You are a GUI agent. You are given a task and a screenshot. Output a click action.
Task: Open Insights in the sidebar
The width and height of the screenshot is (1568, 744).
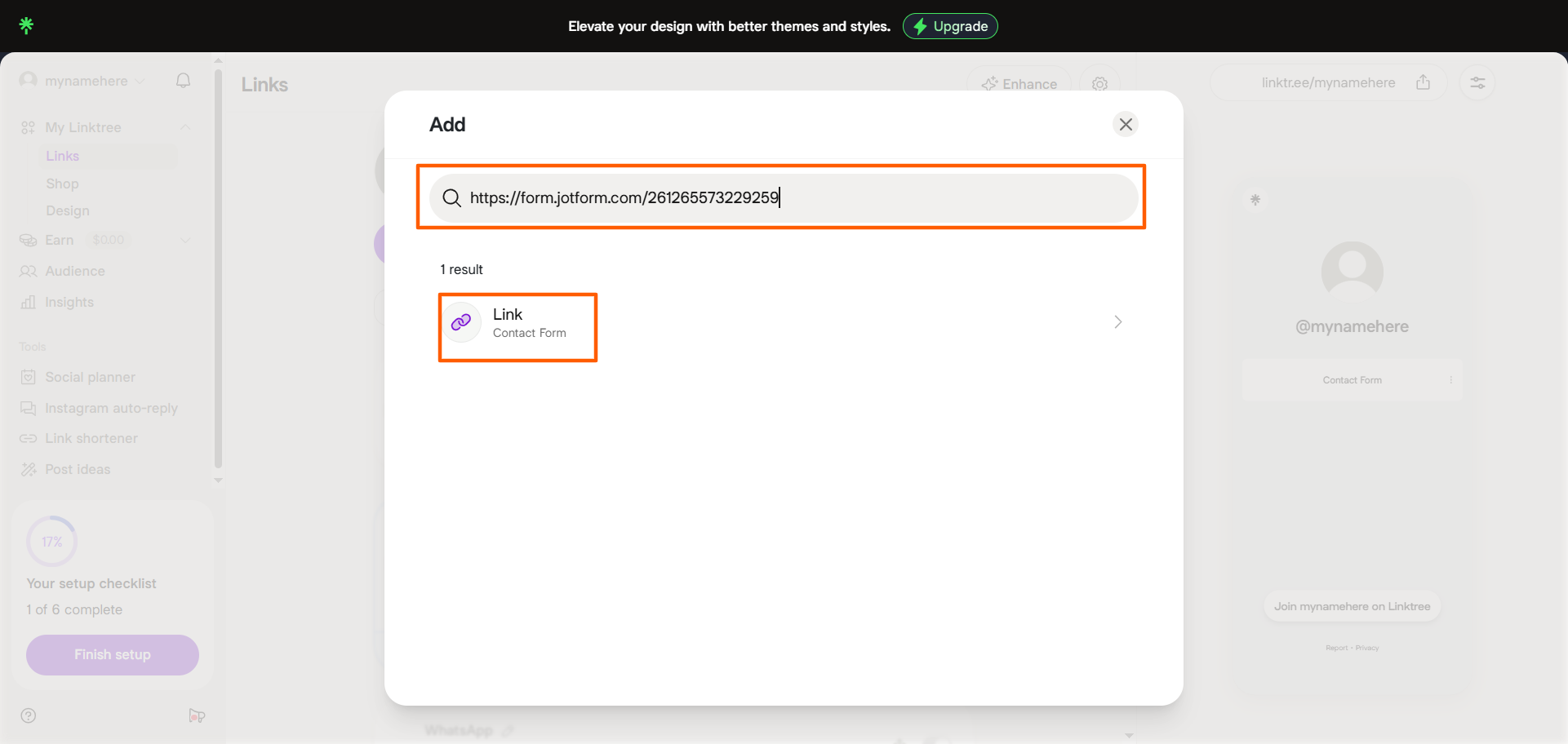click(69, 302)
